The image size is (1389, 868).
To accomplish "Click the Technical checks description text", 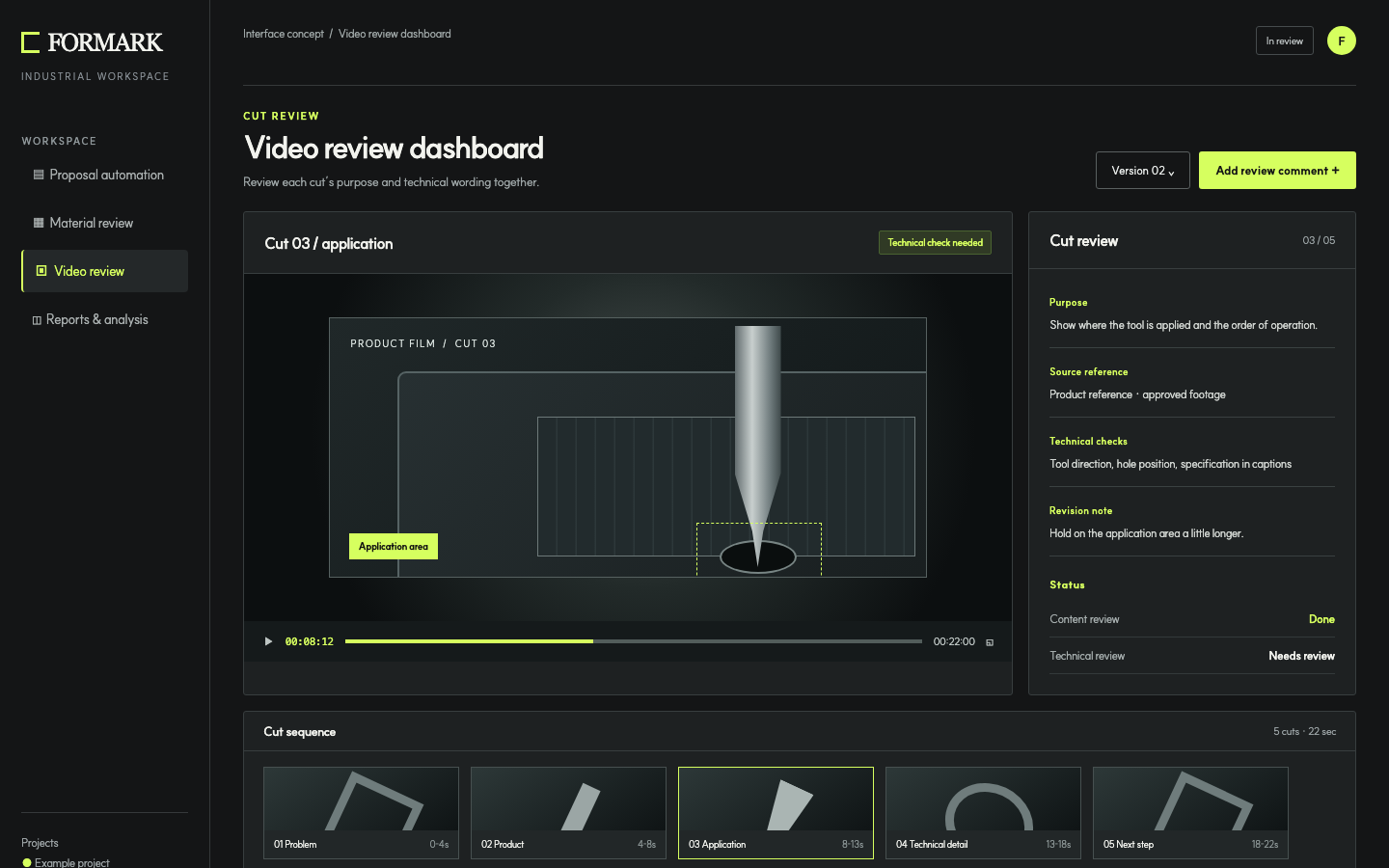I will [x=1170, y=464].
